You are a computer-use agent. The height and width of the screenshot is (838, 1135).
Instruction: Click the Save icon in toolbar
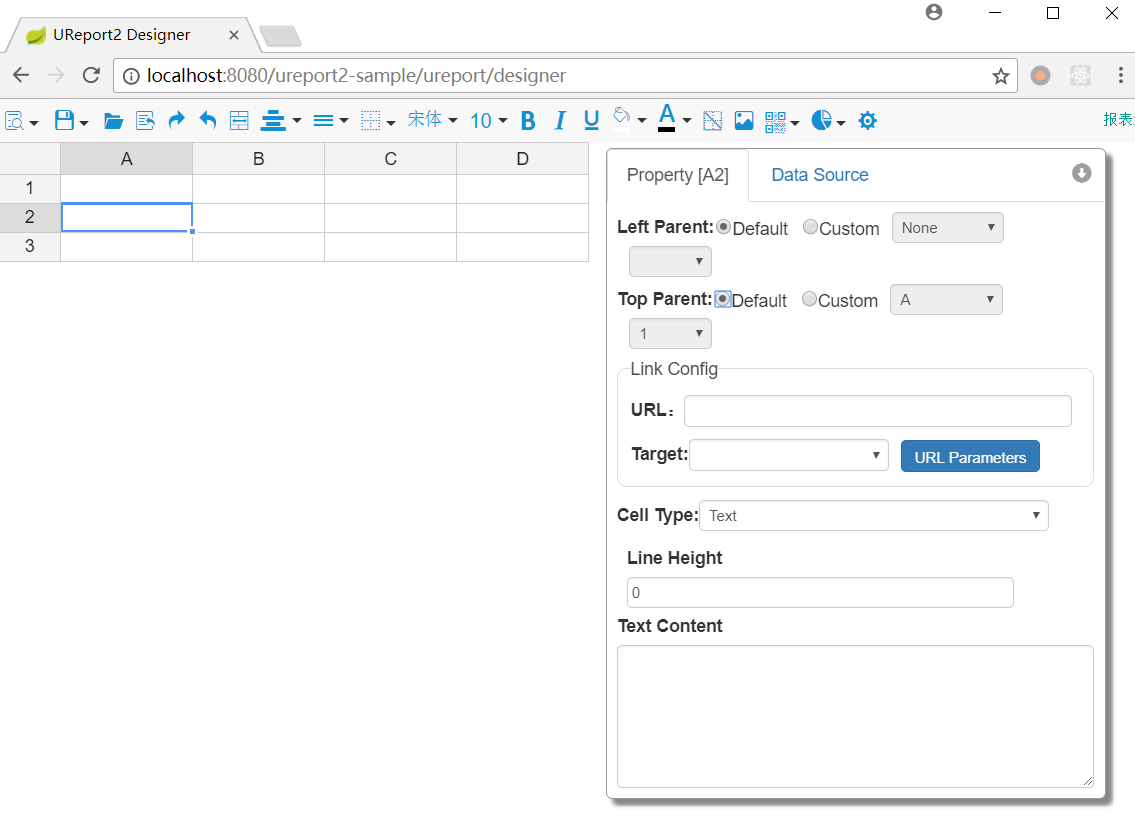pos(64,121)
